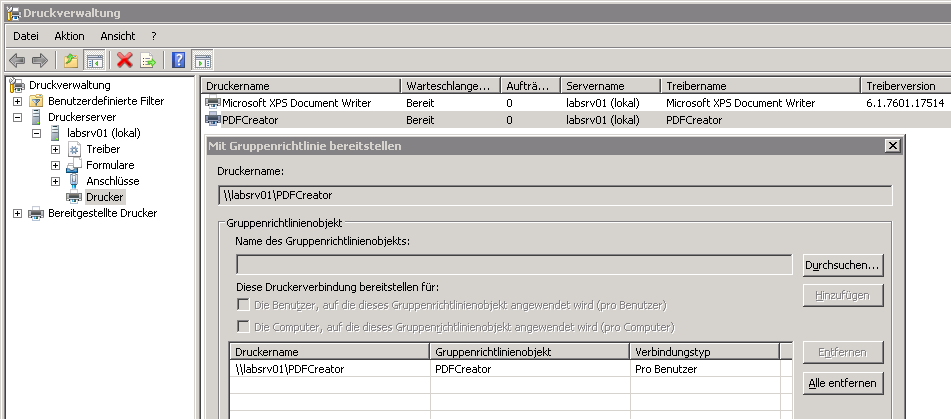Image resolution: width=951 pixels, height=419 pixels.
Task: Open Help via blue question mark icon
Action: 179,60
